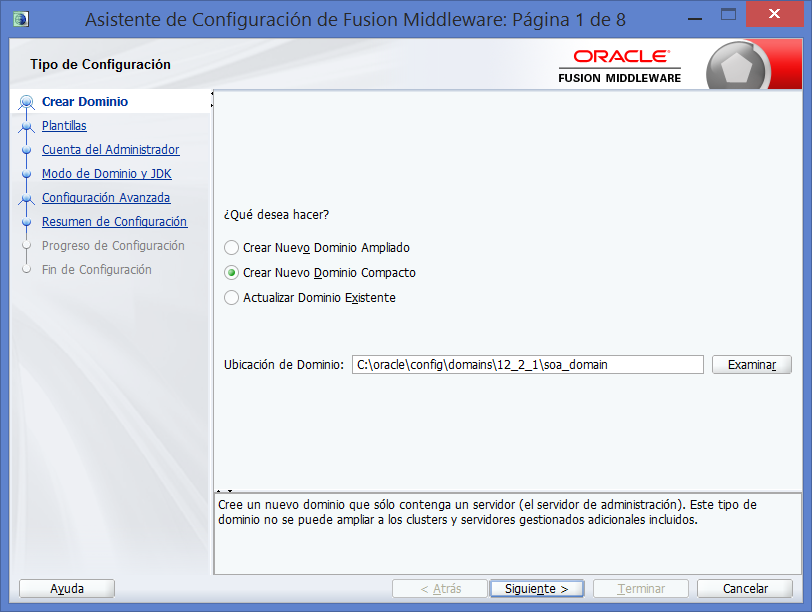The image size is (812, 612).
Task: Select the Crear Dominio step
Action: [x=85, y=101]
